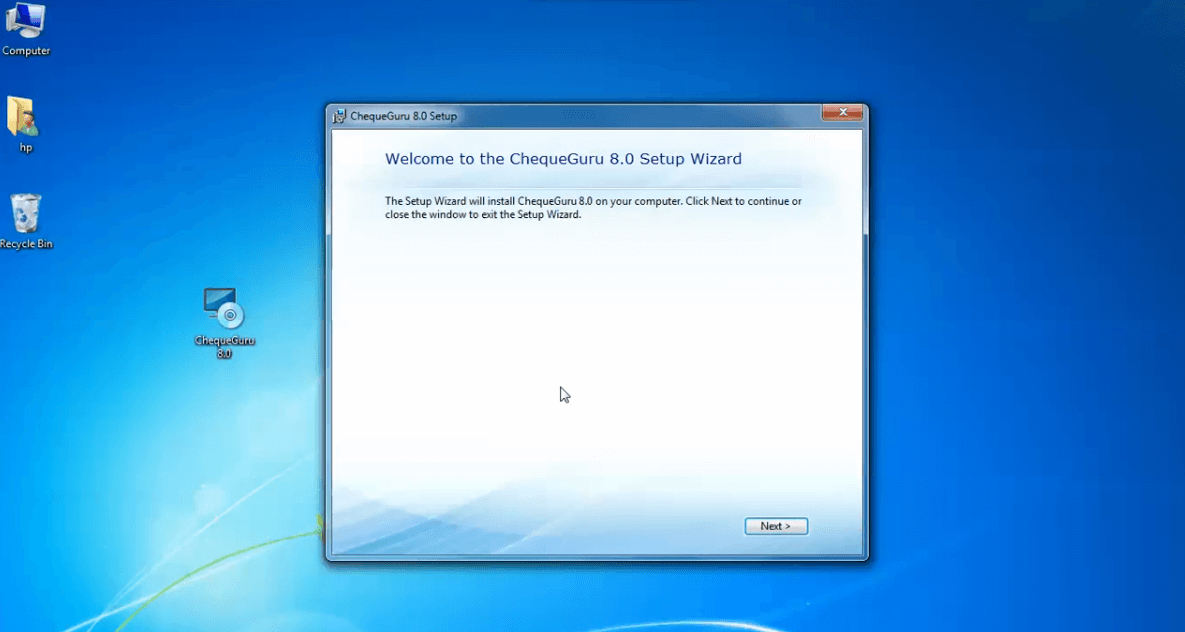1185x632 pixels.
Task: Click the Setup Wizard description paragraph
Action: point(592,207)
